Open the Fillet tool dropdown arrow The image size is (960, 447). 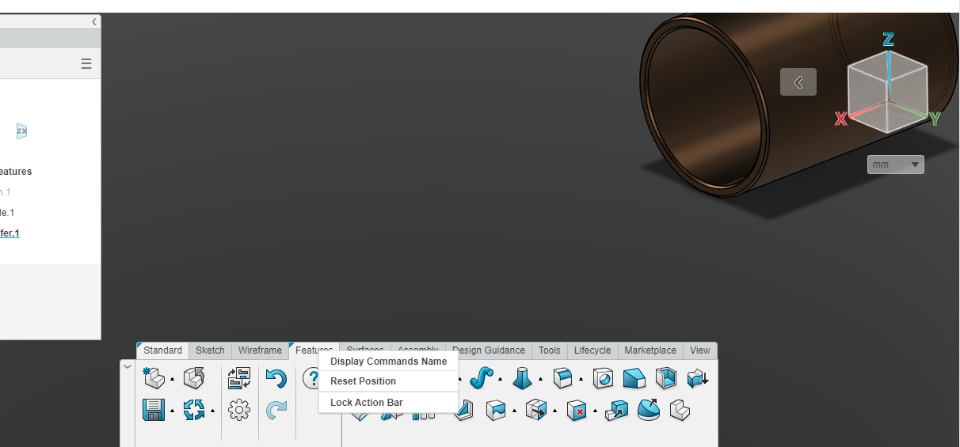[581, 380]
